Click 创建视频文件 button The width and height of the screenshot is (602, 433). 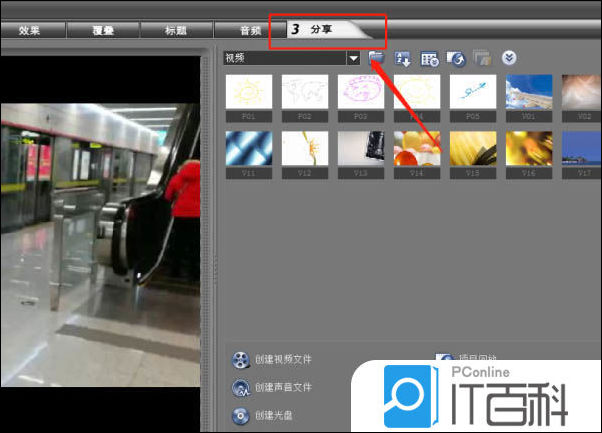[272, 360]
